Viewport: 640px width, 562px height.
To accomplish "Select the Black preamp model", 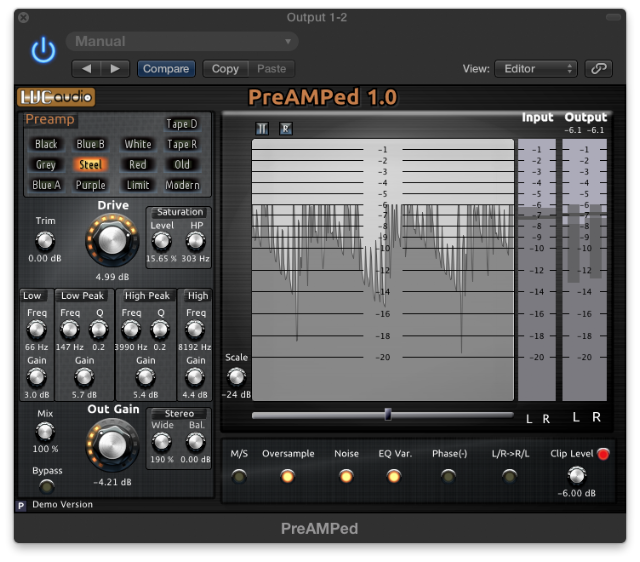I will pos(46,144).
